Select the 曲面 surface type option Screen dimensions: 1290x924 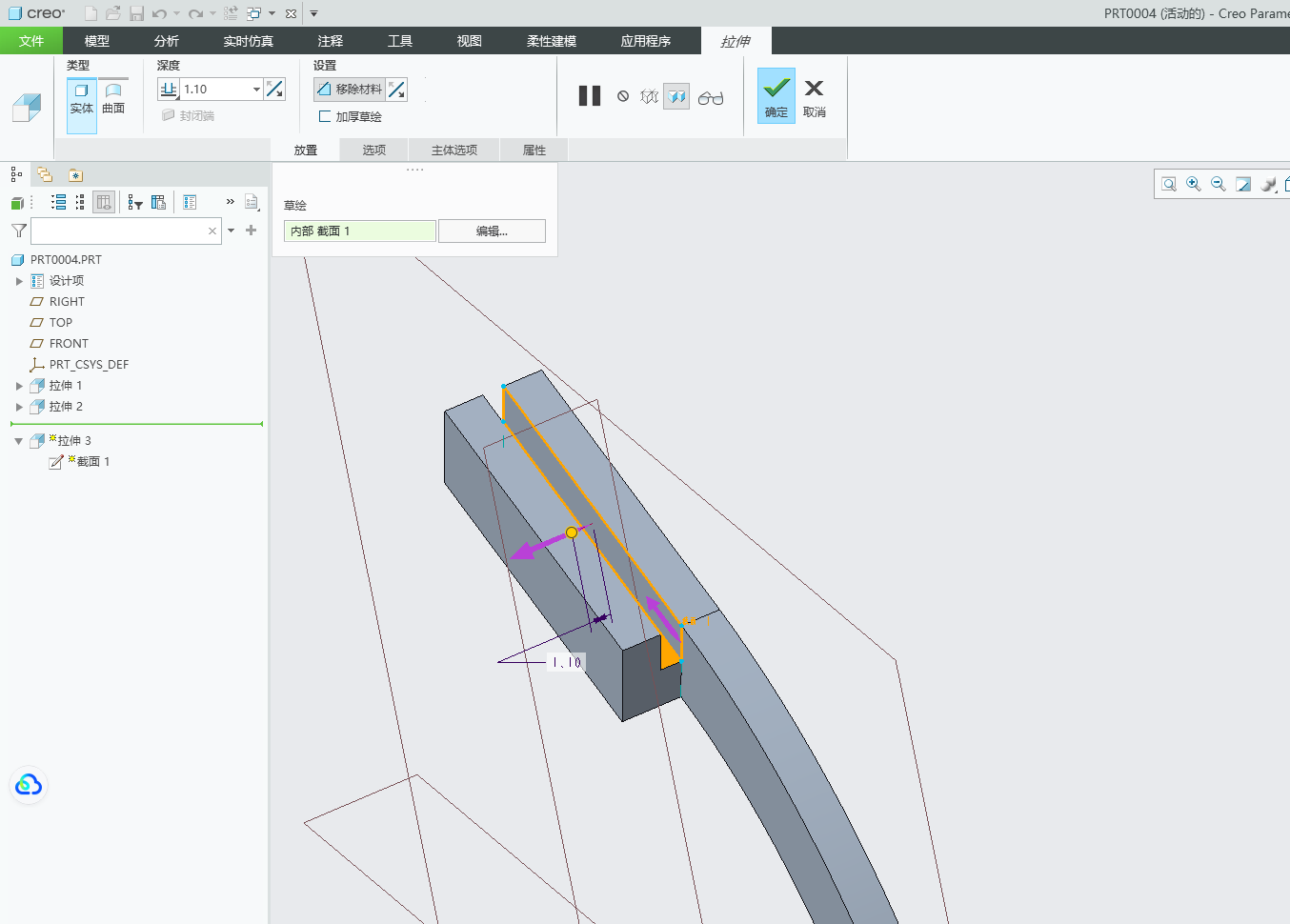[113, 99]
